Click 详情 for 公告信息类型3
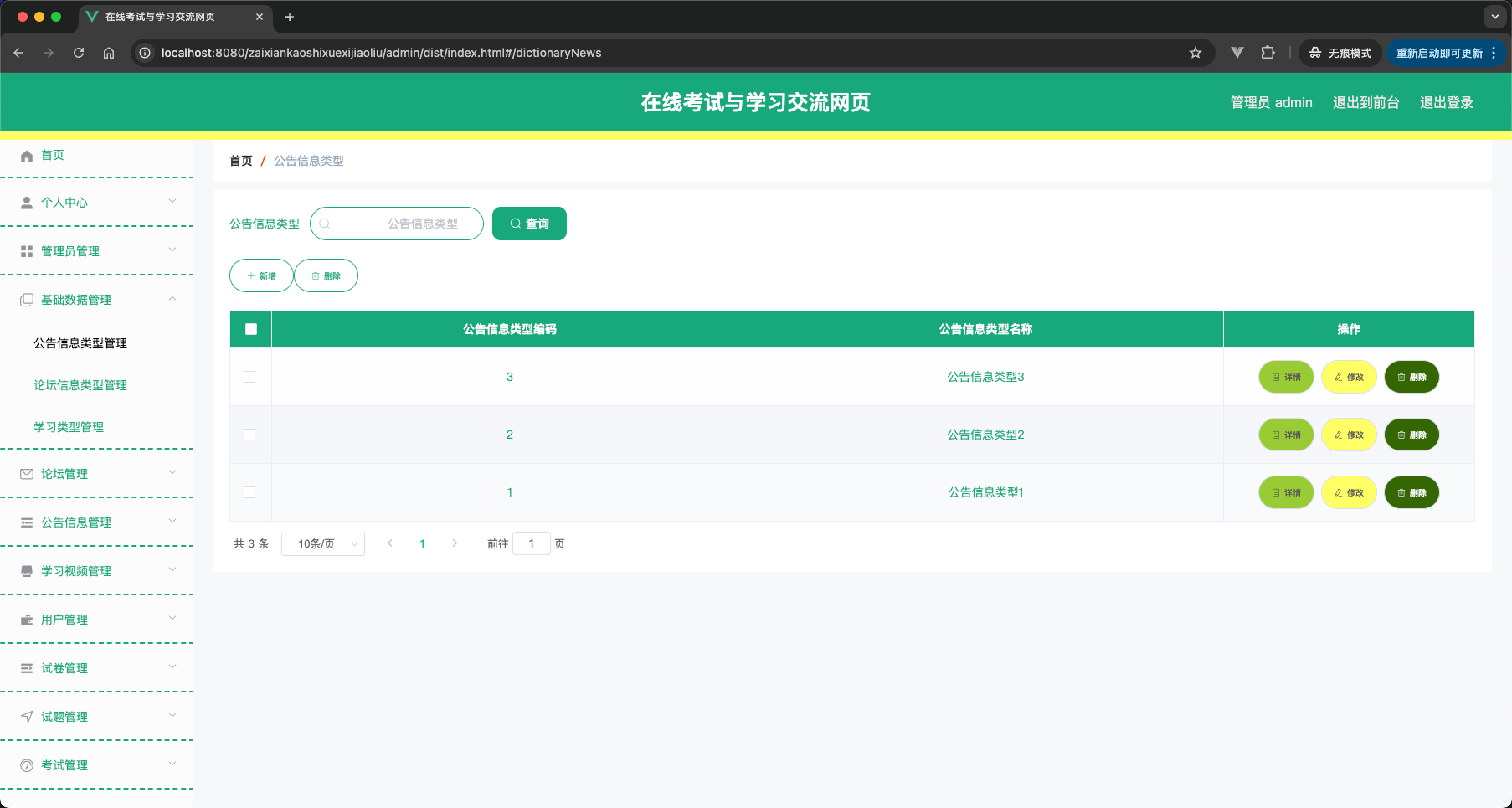This screenshot has height=808, width=1512. coord(1286,377)
